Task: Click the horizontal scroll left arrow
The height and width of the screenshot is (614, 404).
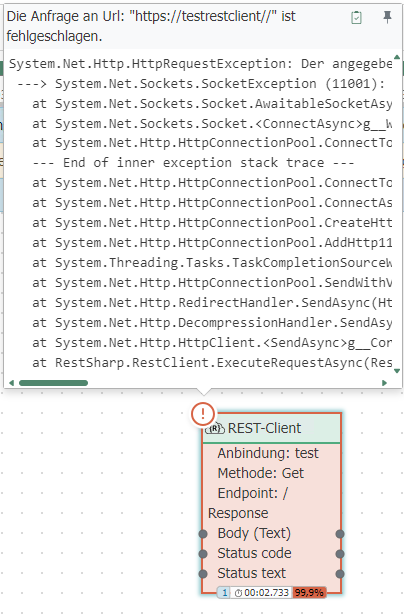Action: 11,383
